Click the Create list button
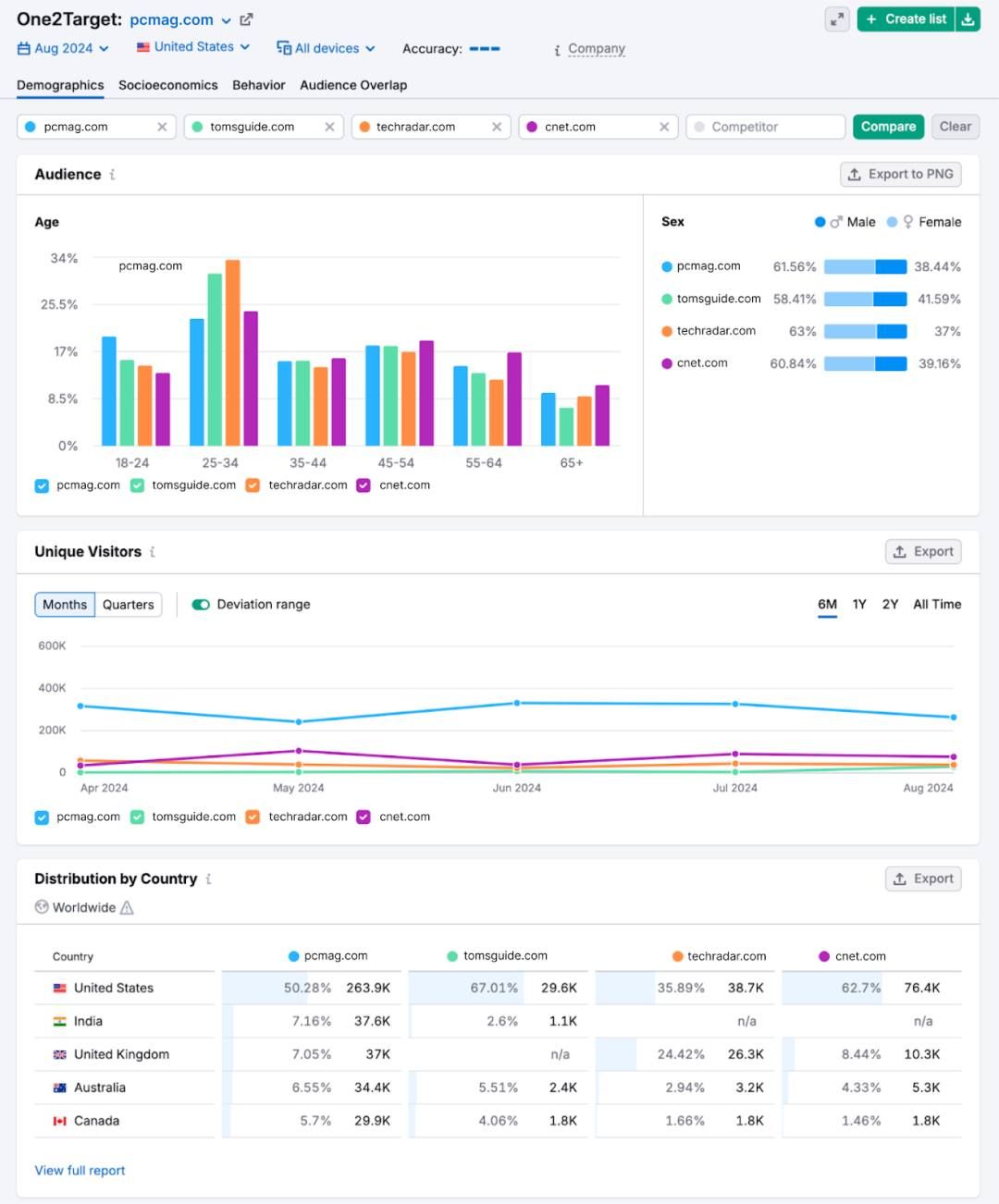 point(906,19)
